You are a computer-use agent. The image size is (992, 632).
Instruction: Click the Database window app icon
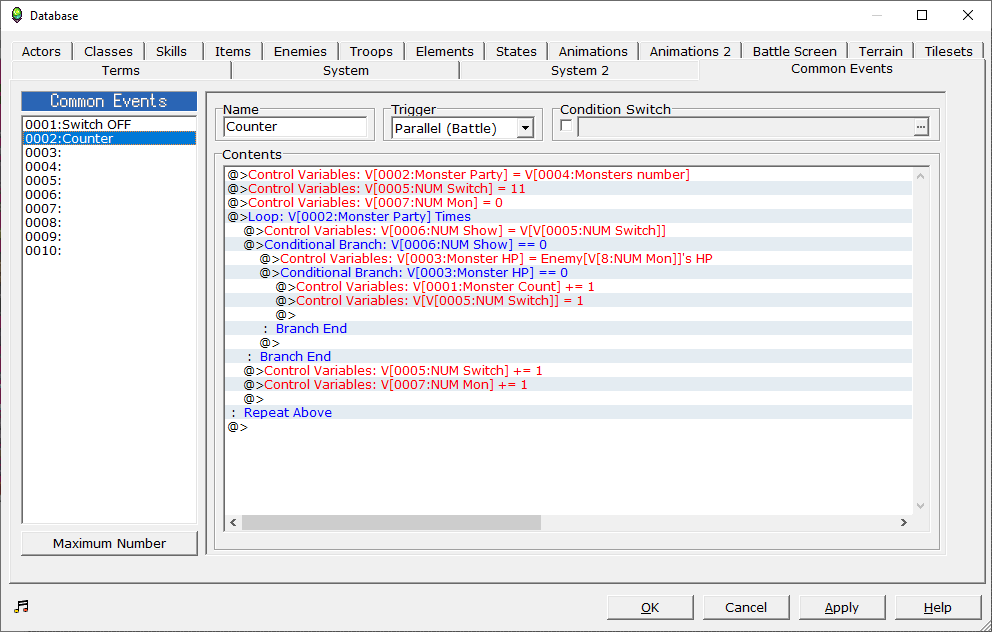point(17,15)
